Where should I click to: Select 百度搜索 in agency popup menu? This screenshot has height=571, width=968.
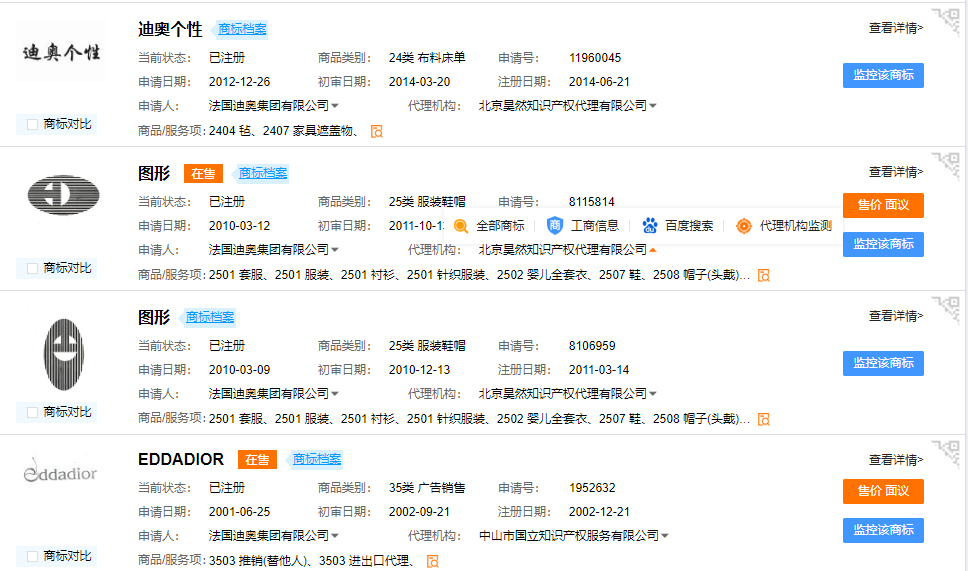(x=689, y=226)
